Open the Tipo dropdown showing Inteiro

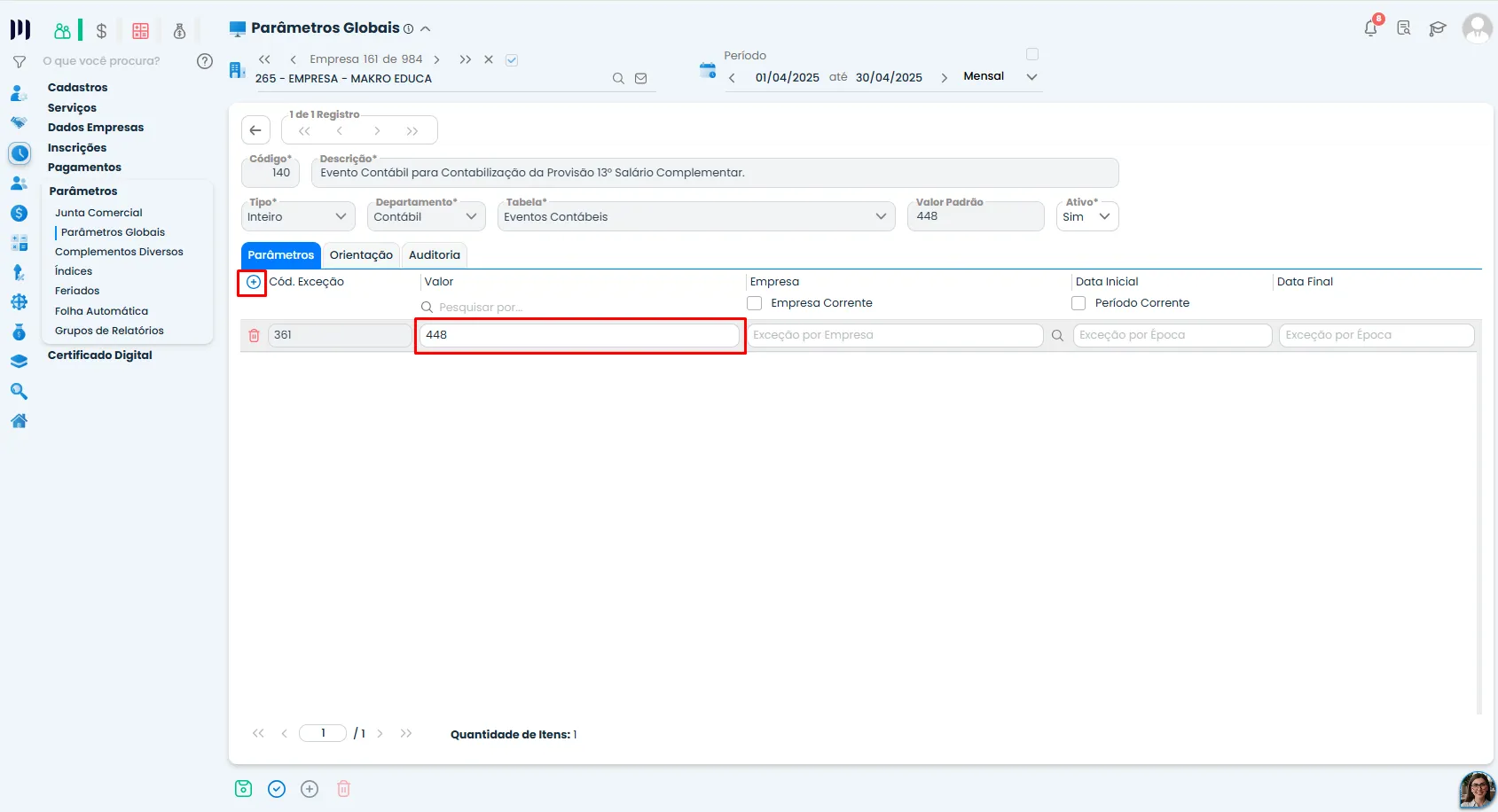pos(298,216)
